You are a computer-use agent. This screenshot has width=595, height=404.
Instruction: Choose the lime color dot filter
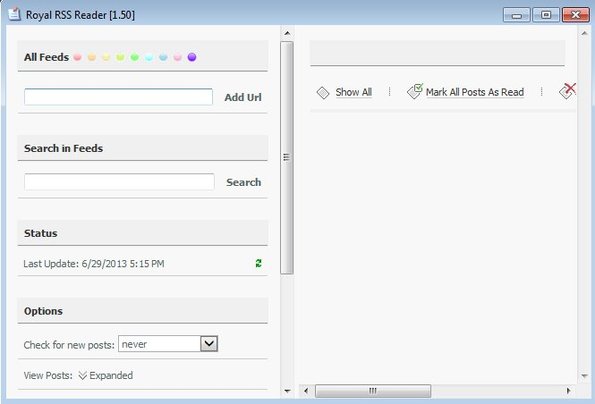[x=120, y=57]
